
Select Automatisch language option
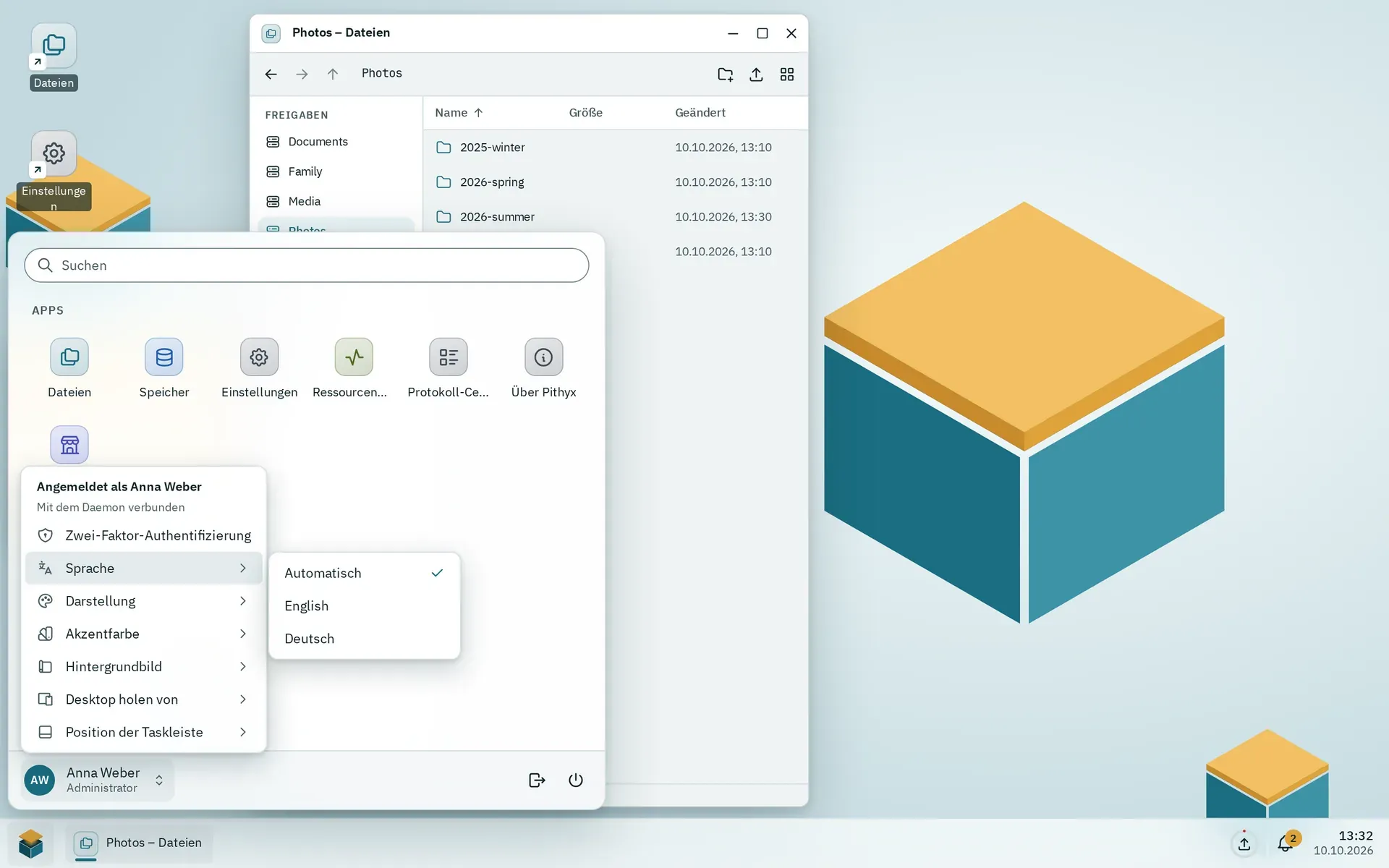[x=364, y=573]
